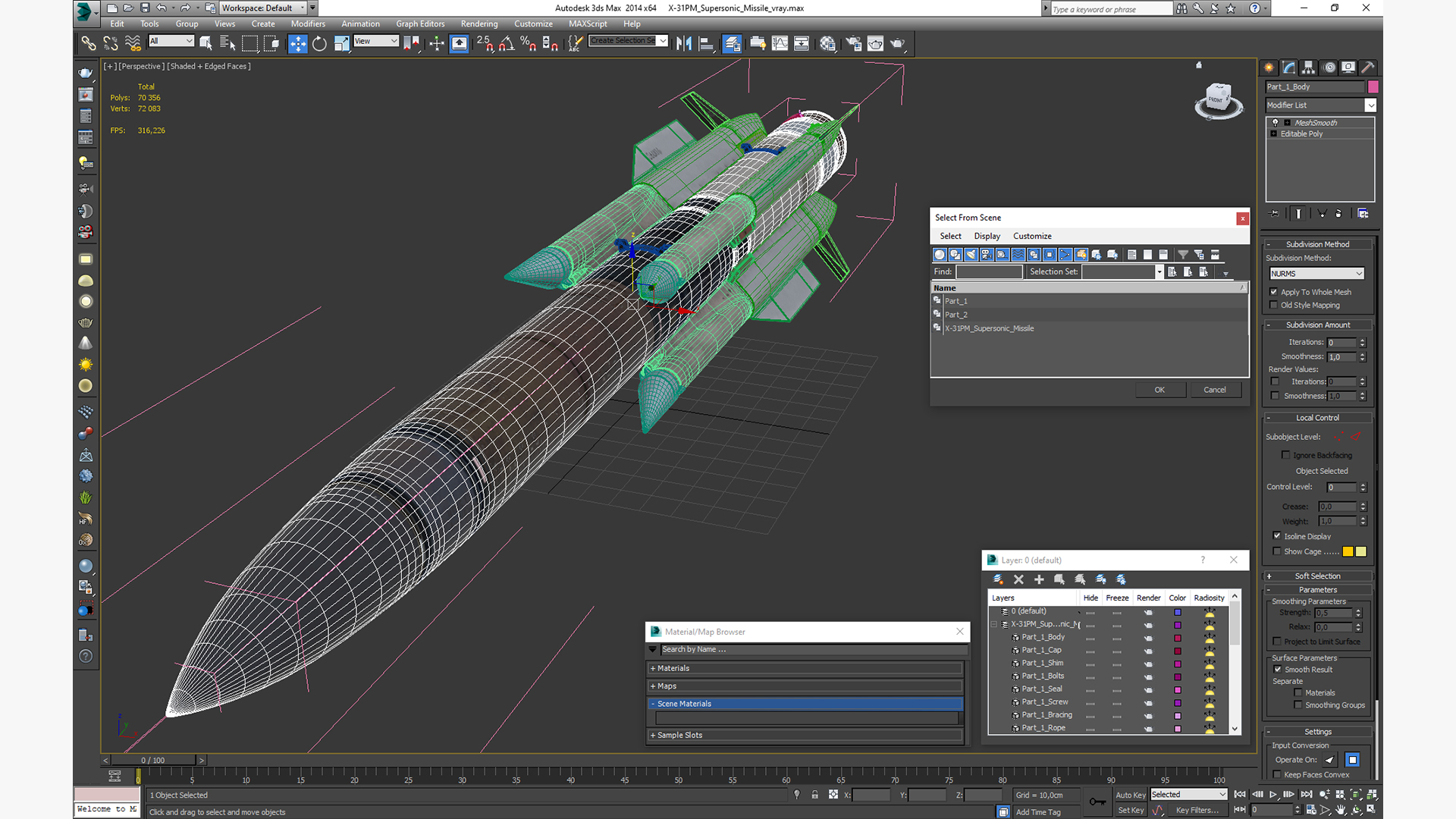Open the Modify command panel tab
The image size is (1456, 819).
click(x=1289, y=67)
